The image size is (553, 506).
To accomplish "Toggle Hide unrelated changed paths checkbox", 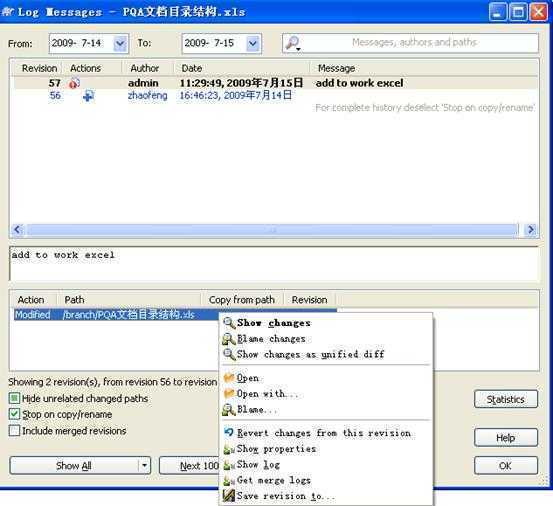I will coord(14,398).
